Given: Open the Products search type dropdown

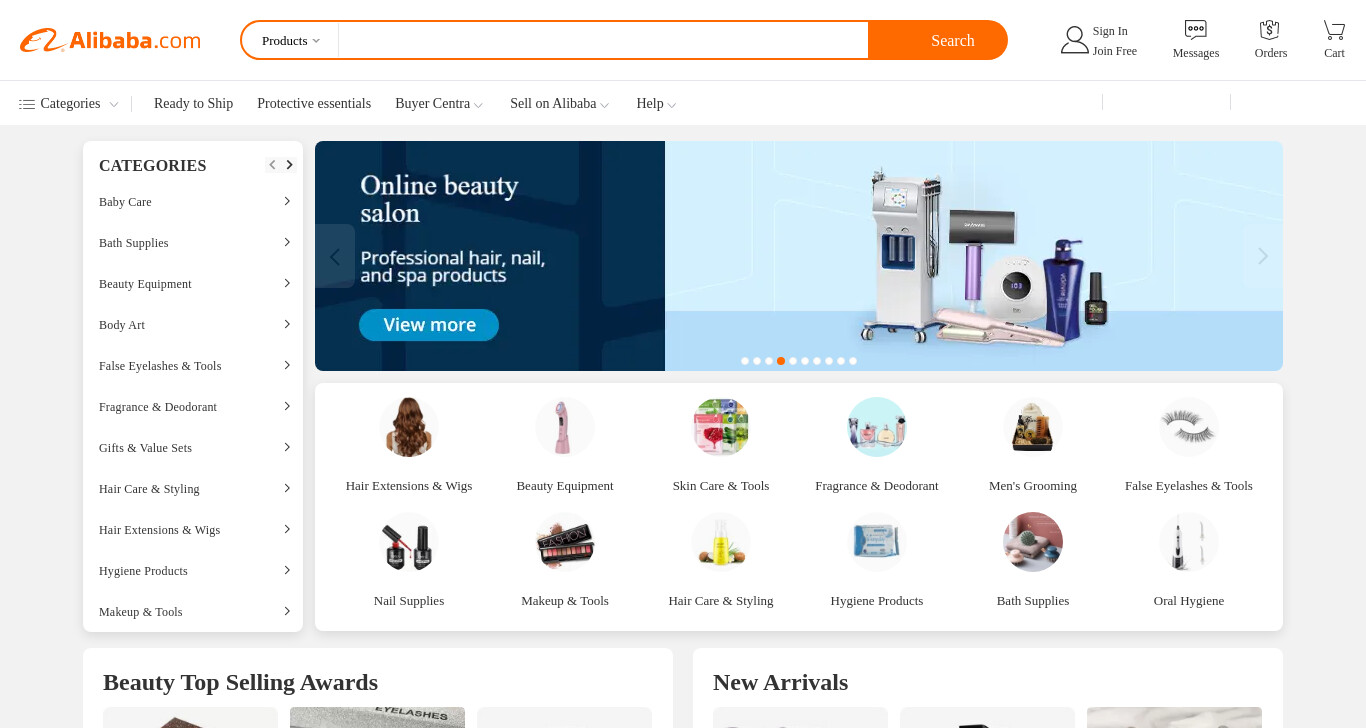Looking at the screenshot, I should point(291,40).
